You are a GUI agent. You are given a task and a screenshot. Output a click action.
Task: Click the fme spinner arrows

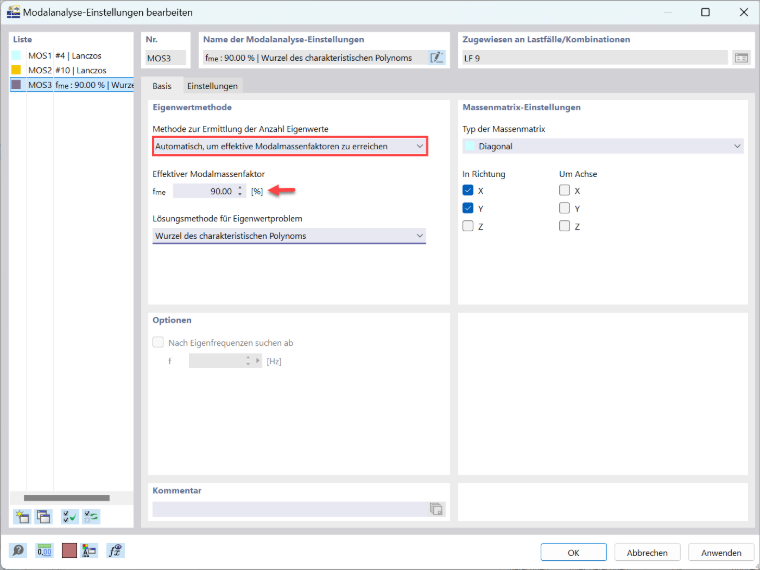coord(240,191)
